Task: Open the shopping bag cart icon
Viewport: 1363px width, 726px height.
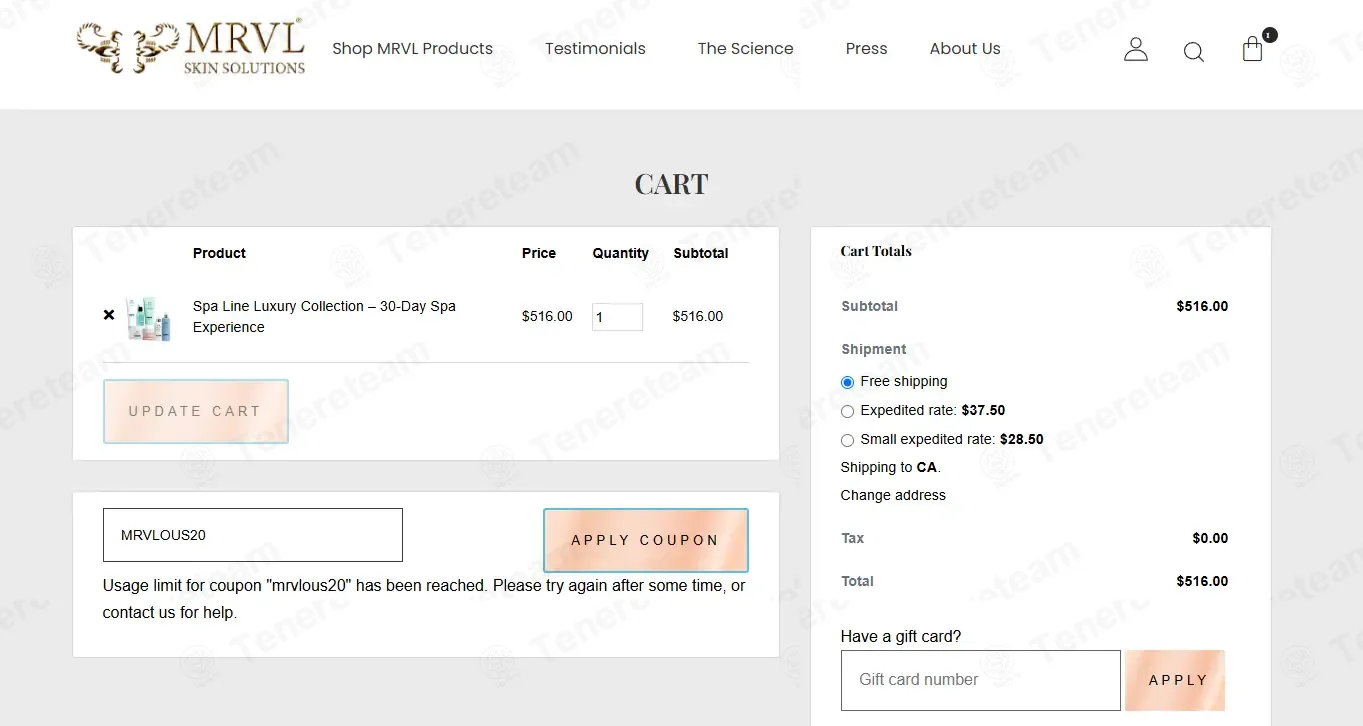Action: 1253,49
